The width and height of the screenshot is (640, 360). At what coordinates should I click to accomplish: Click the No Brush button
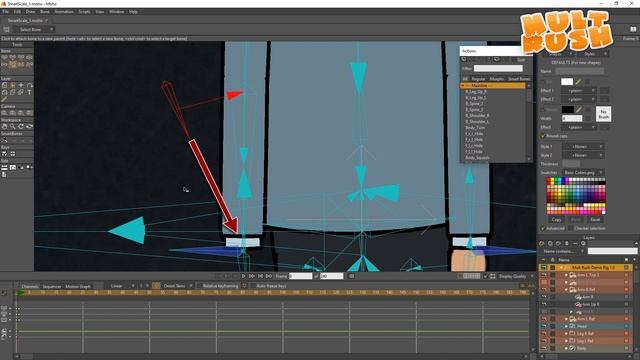point(603,114)
